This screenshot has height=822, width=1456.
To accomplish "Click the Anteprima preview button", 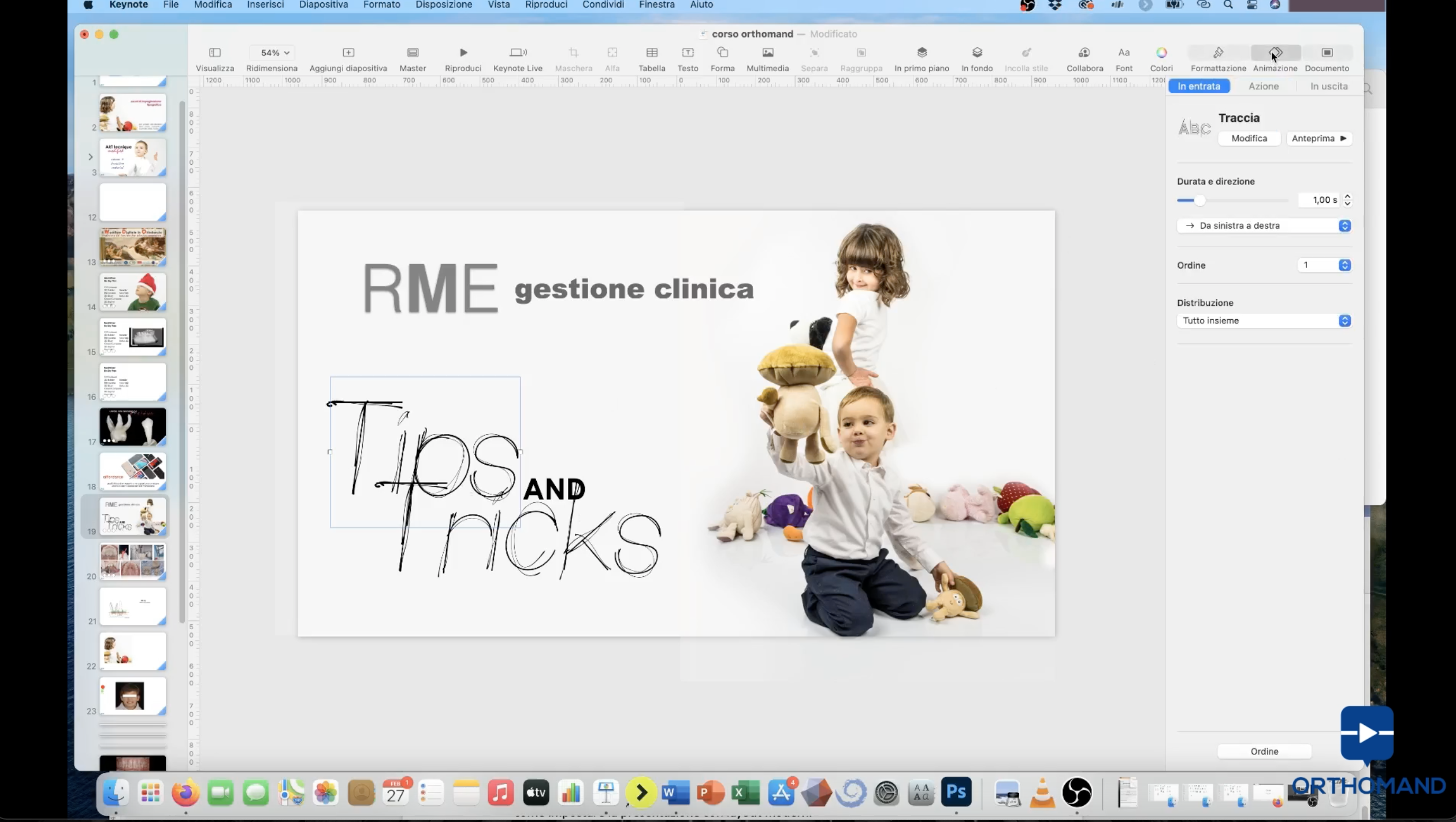I will click(x=1318, y=138).
